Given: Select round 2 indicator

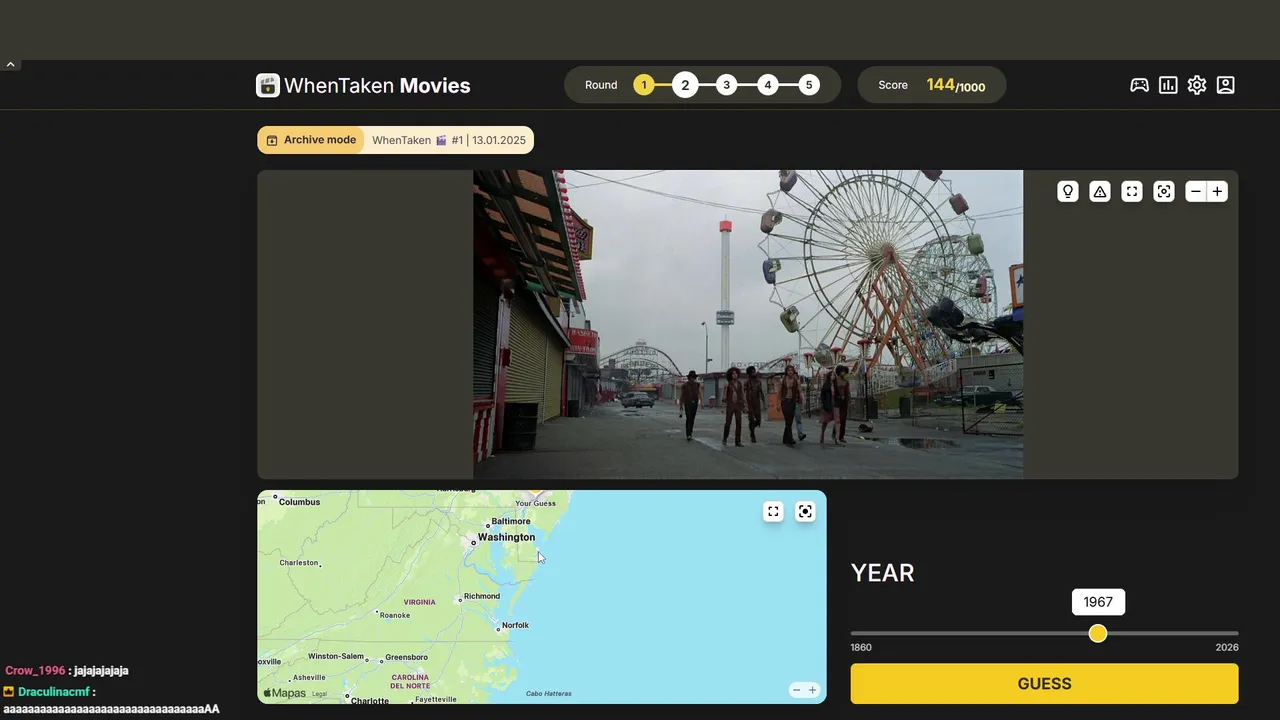Looking at the screenshot, I should pos(685,85).
